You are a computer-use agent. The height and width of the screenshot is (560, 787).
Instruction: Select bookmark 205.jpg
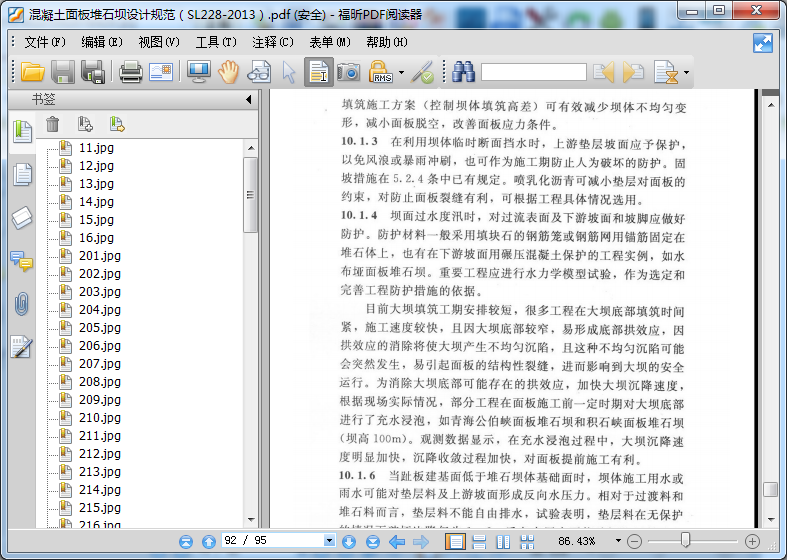(100, 328)
